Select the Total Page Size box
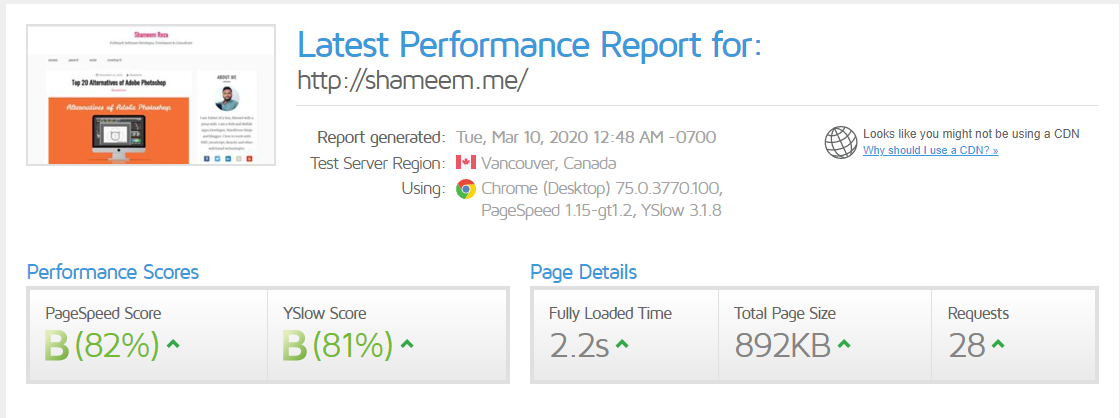The image size is (1120, 418). (824, 334)
